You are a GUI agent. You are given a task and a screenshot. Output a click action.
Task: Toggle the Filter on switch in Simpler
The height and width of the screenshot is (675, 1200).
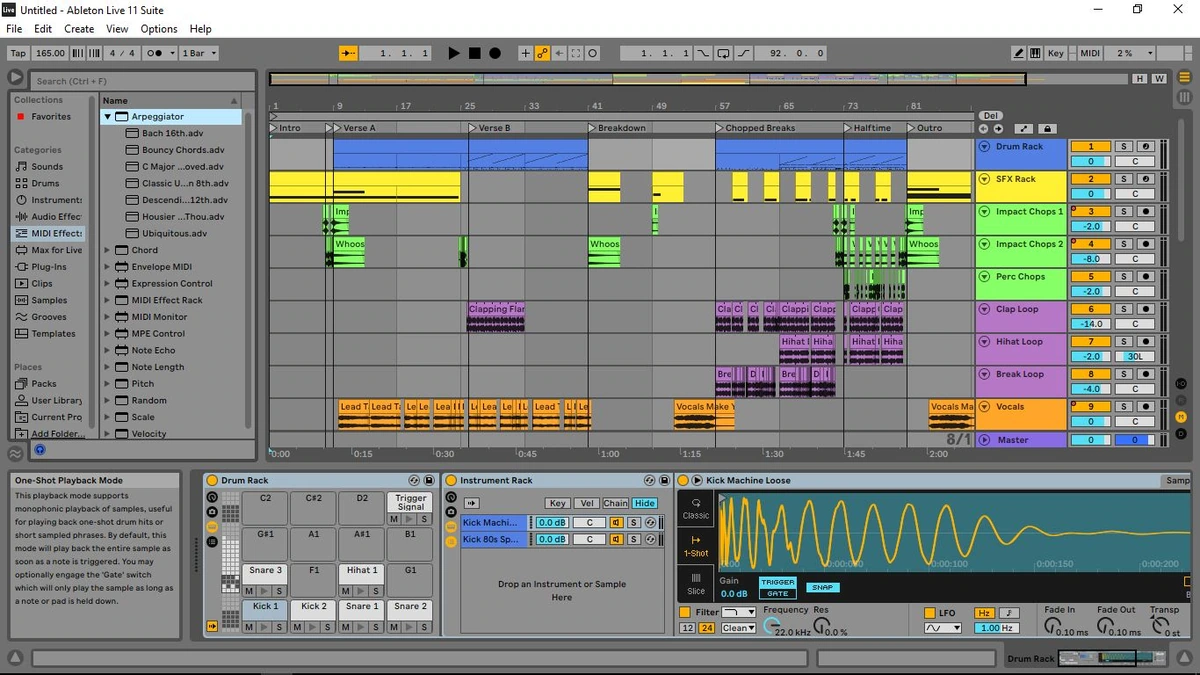click(x=685, y=612)
